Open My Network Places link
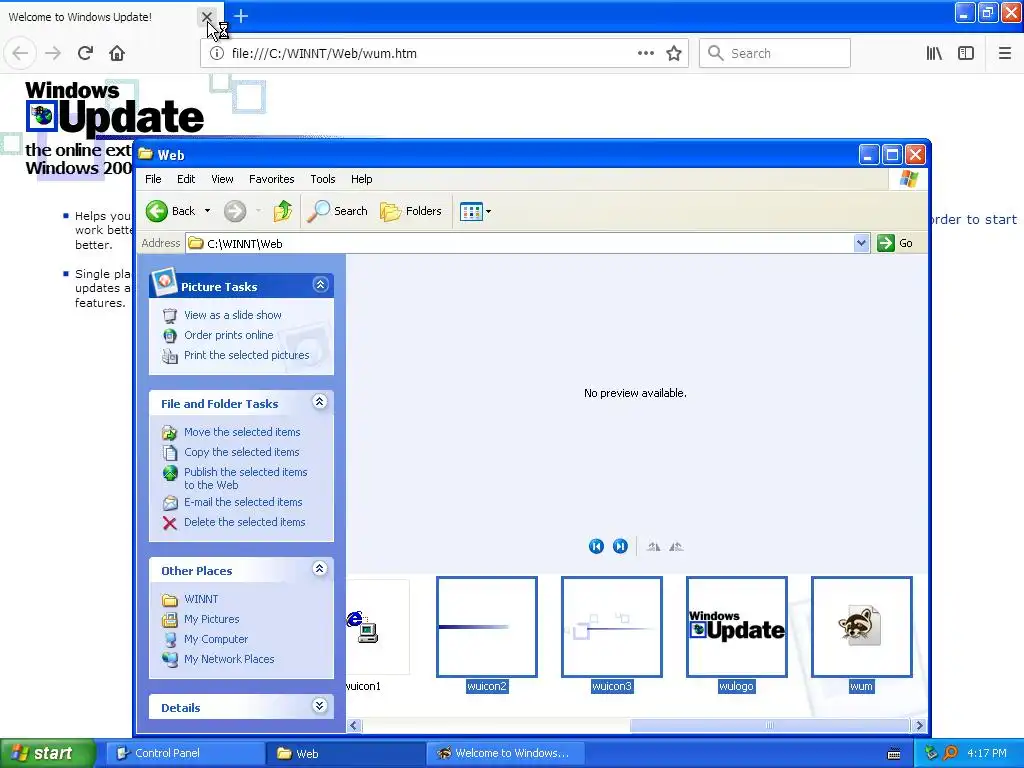The image size is (1024, 768). pos(229,659)
